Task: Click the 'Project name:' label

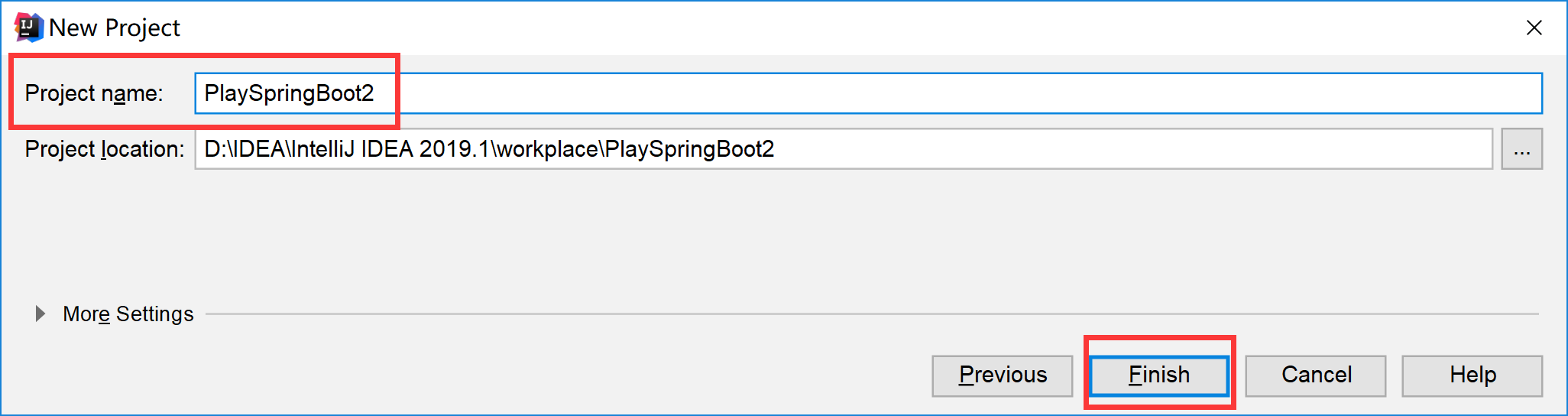Action: coord(93,93)
